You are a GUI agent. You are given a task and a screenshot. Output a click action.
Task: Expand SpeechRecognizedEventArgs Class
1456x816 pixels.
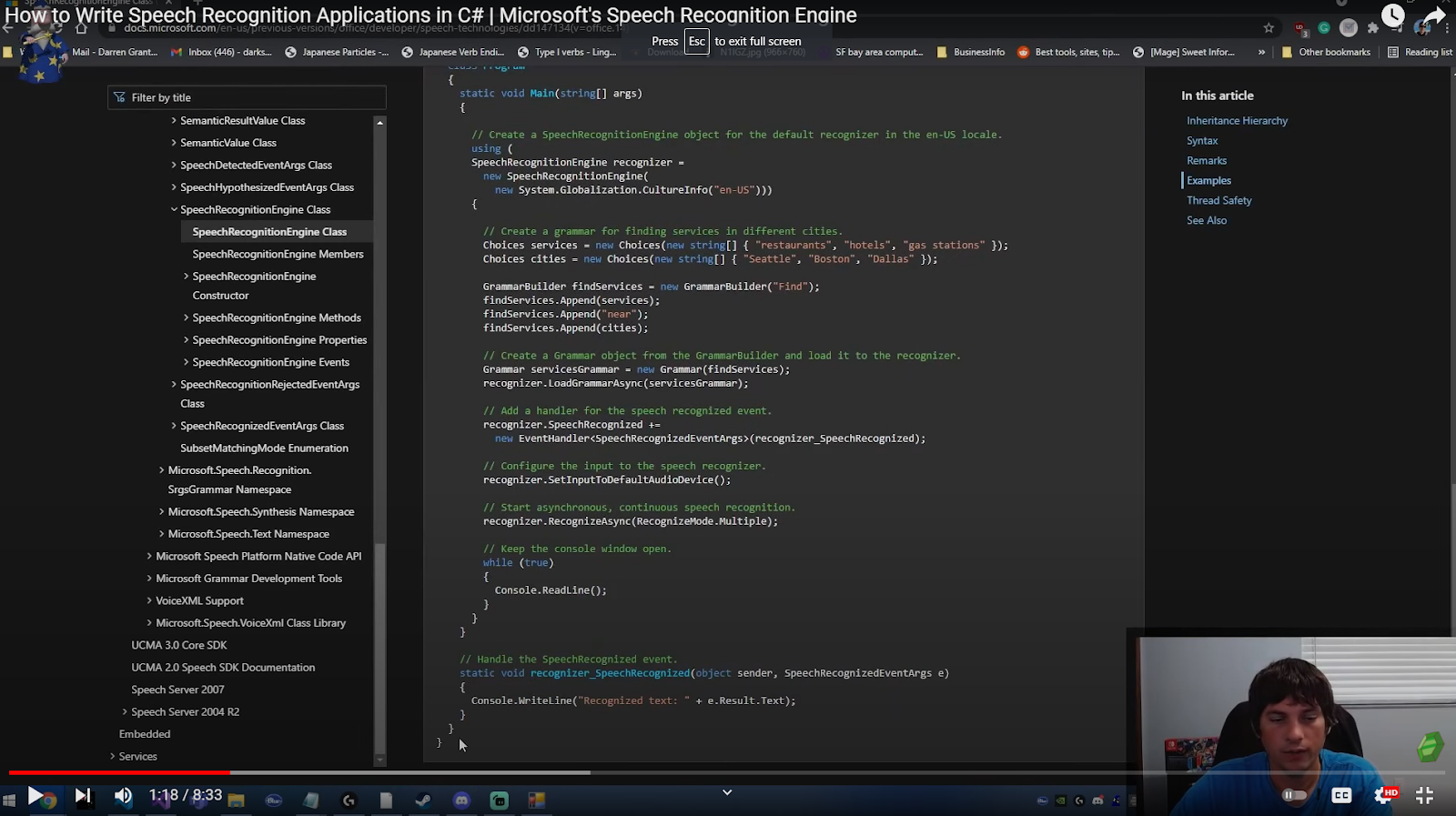[174, 426]
